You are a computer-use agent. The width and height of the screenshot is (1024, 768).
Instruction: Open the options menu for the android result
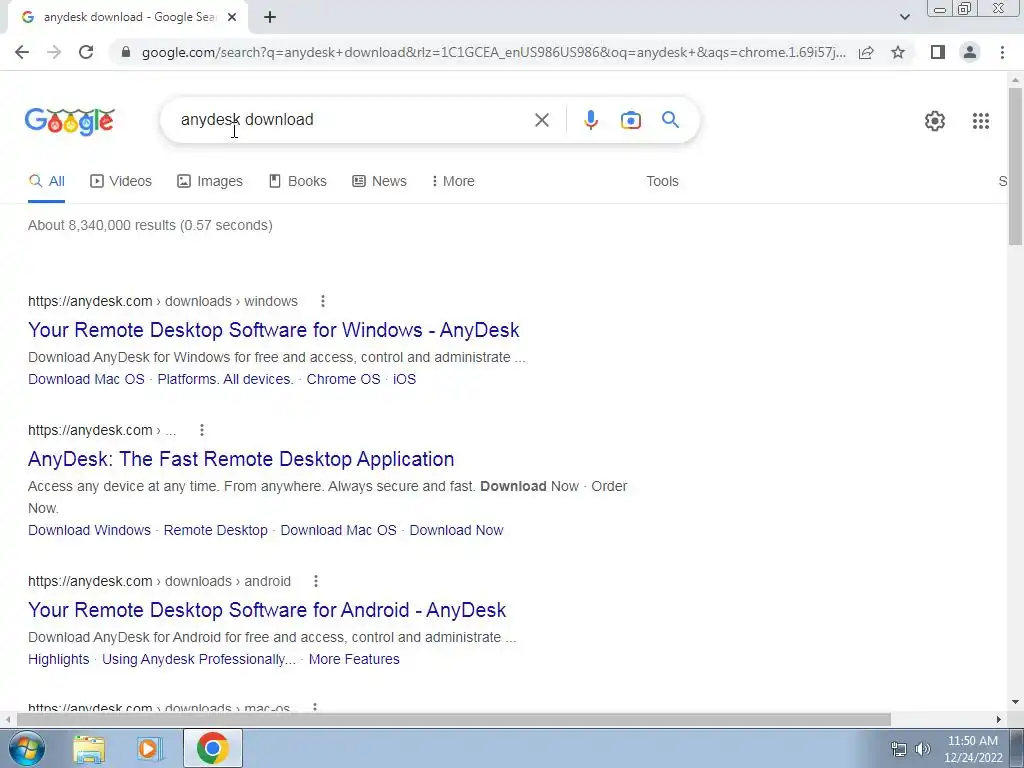[x=316, y=581]
